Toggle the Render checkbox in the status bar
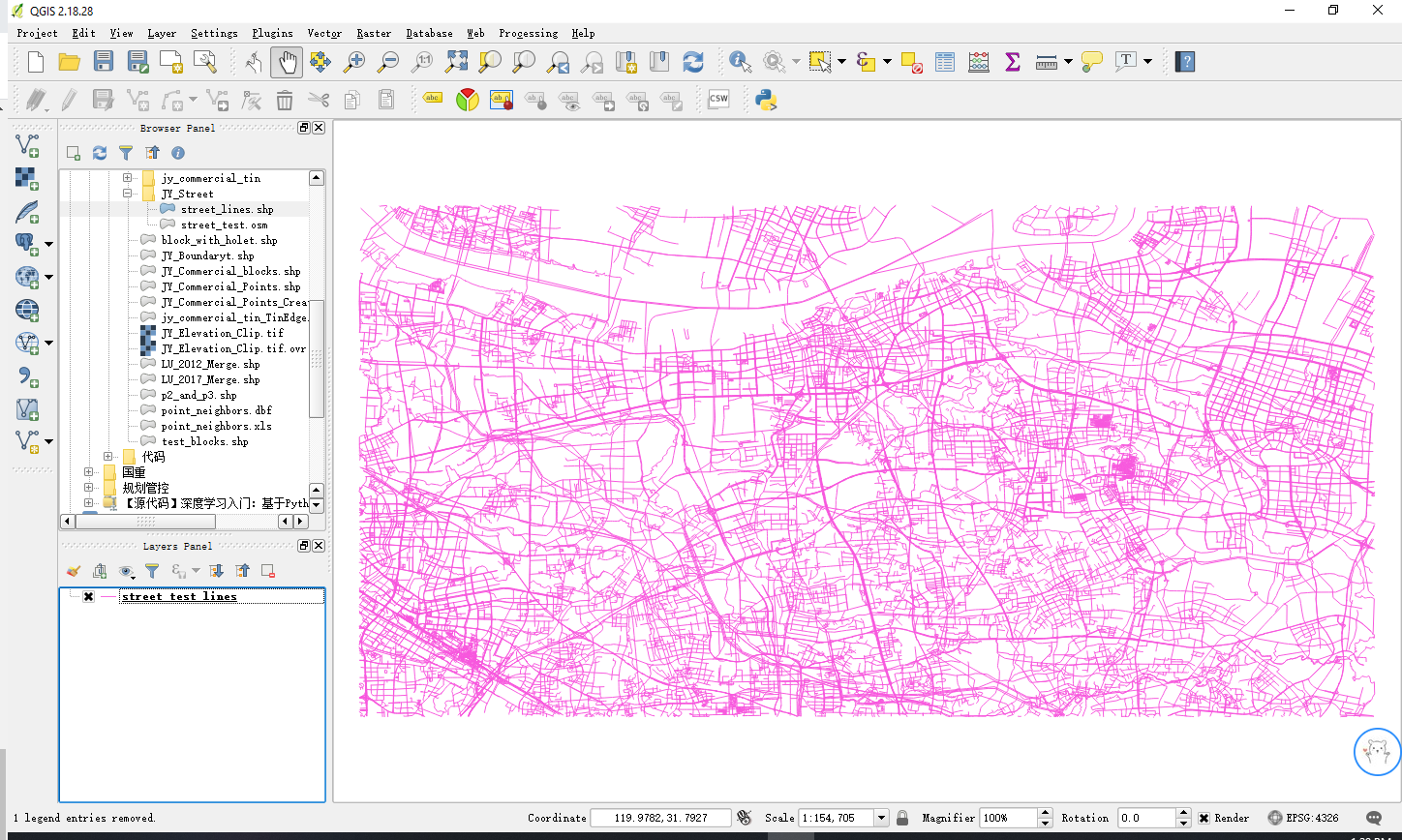 [x=1204, y=818]
